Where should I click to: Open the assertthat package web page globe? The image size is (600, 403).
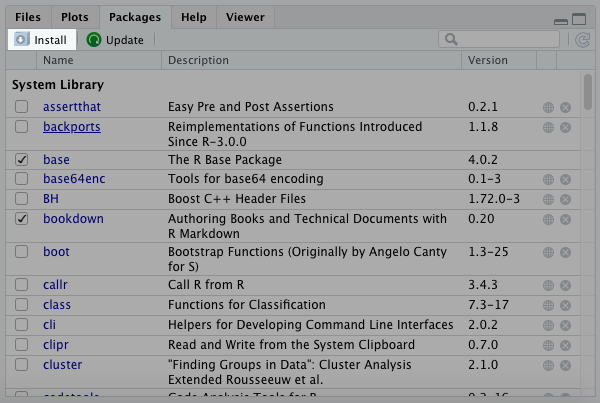548,107
